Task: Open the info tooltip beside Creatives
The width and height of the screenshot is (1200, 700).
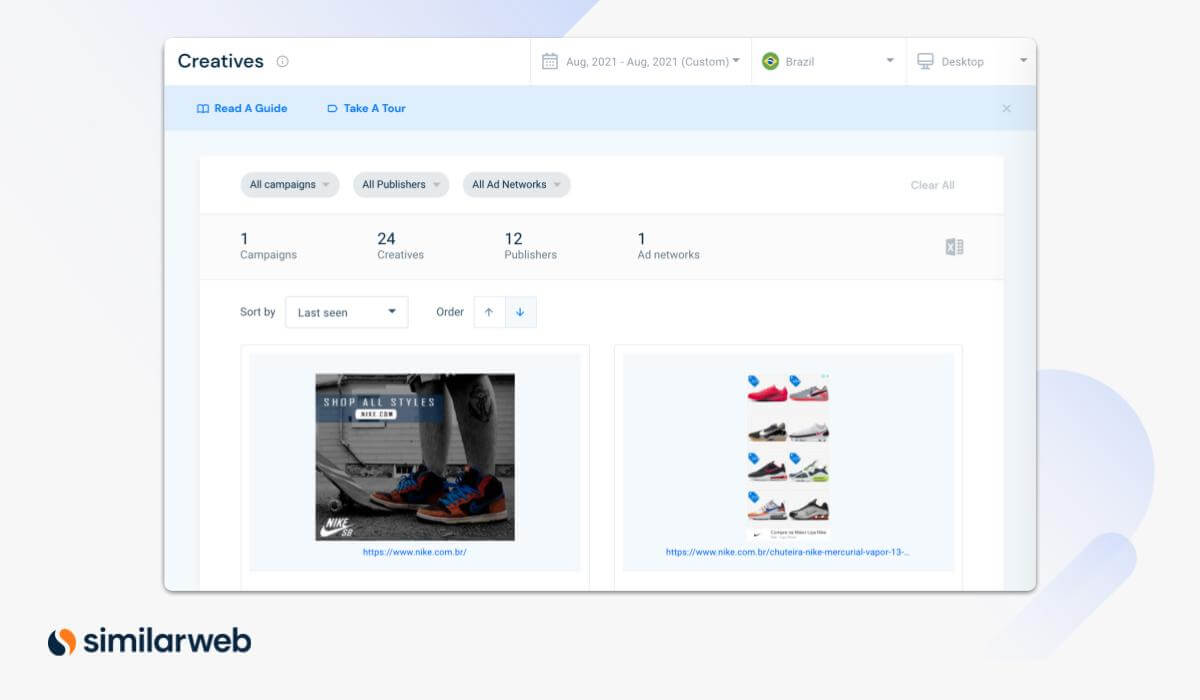Action: click(282, 61)
